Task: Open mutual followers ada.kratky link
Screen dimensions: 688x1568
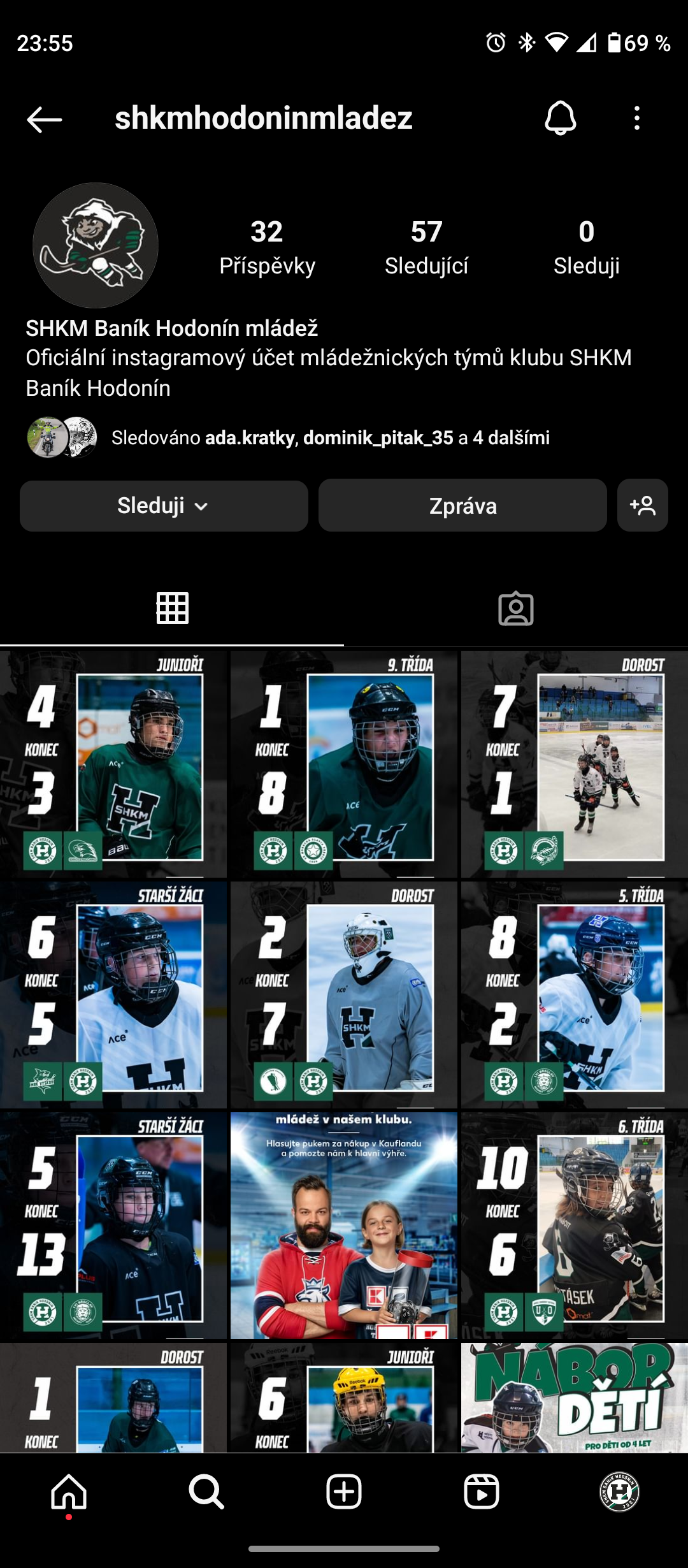Action: tap(250, 438)
